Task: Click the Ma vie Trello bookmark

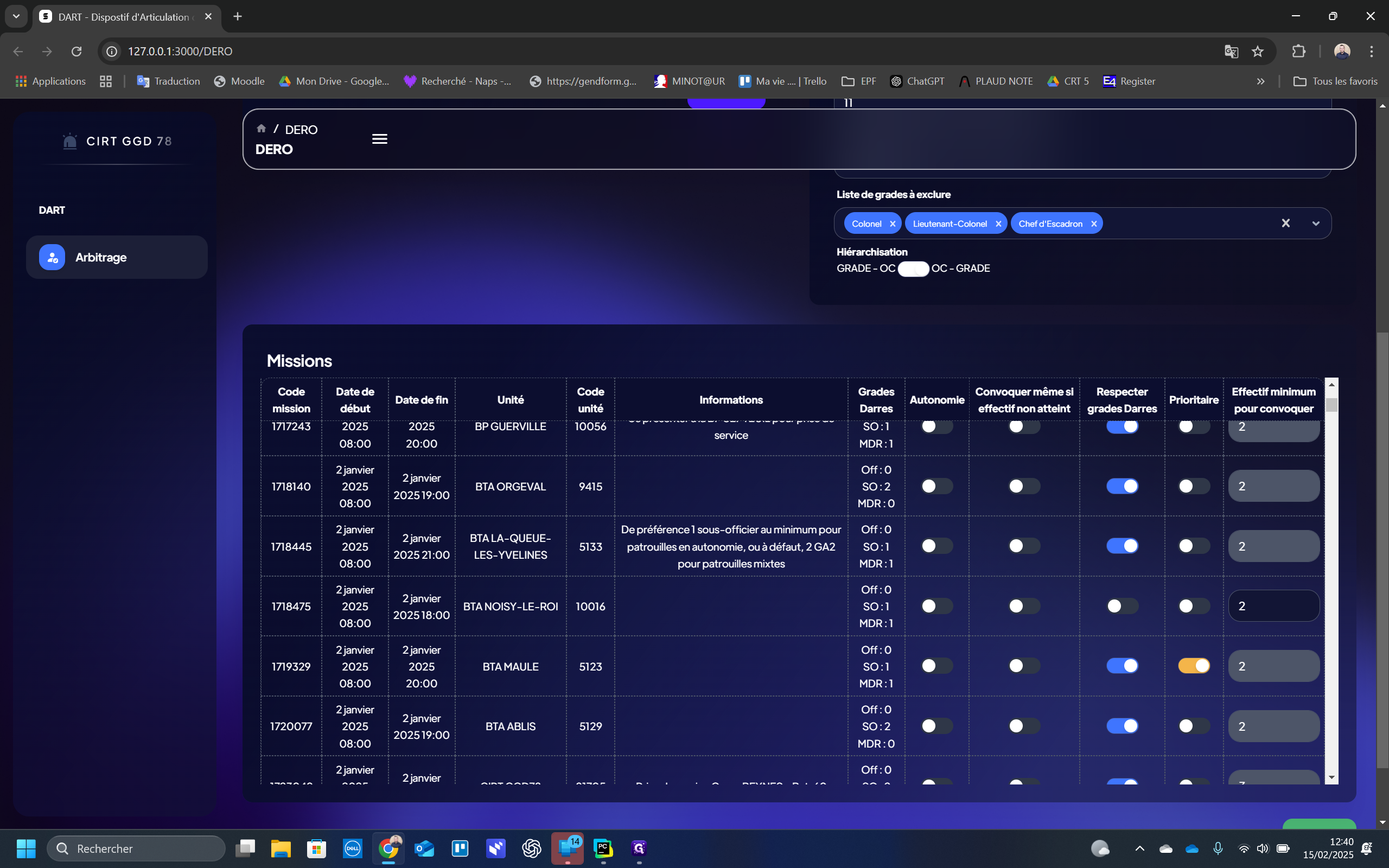Action: [x=782, y=81]
